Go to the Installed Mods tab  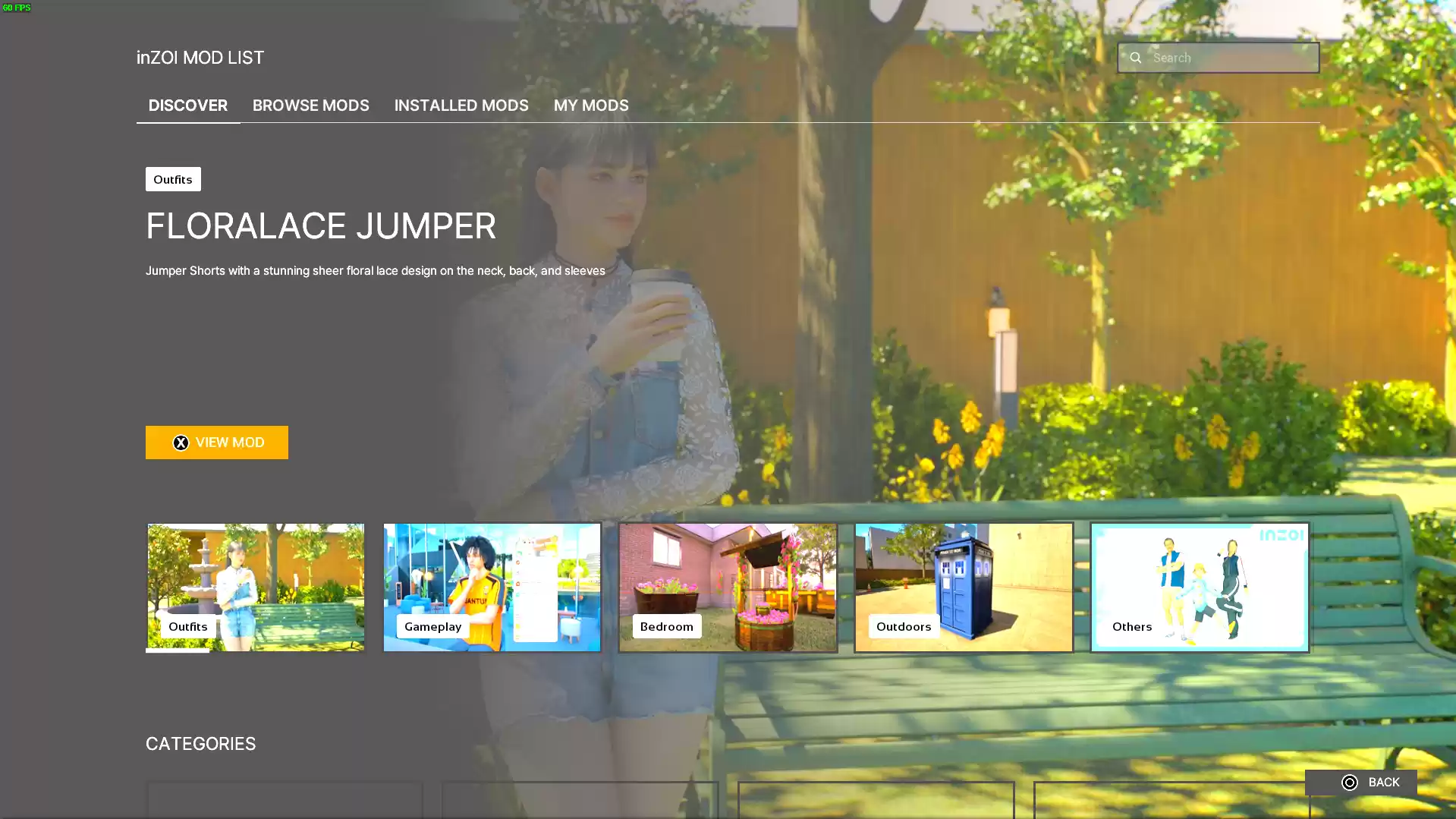click(x=461, y=106)
